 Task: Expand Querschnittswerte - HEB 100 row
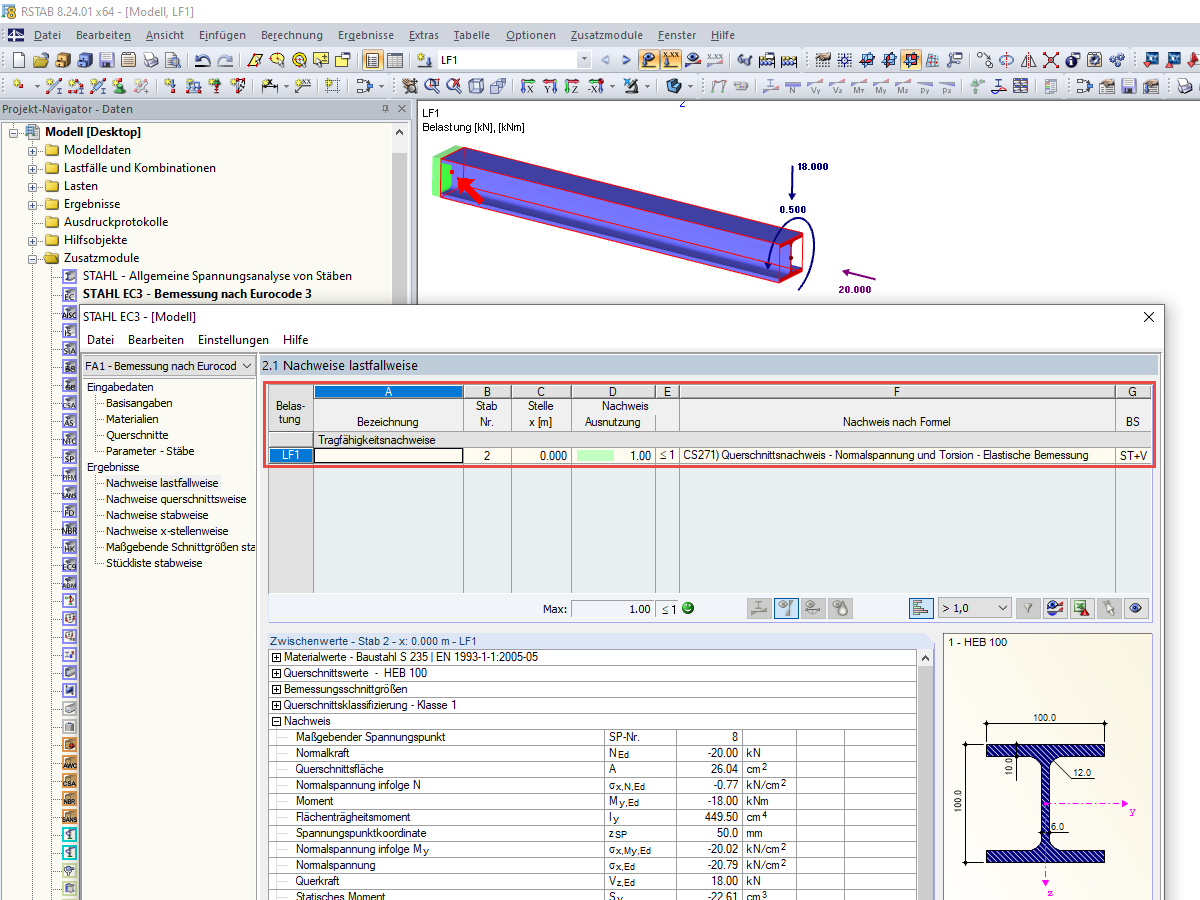pyautogui.click(x=276, y=673)
